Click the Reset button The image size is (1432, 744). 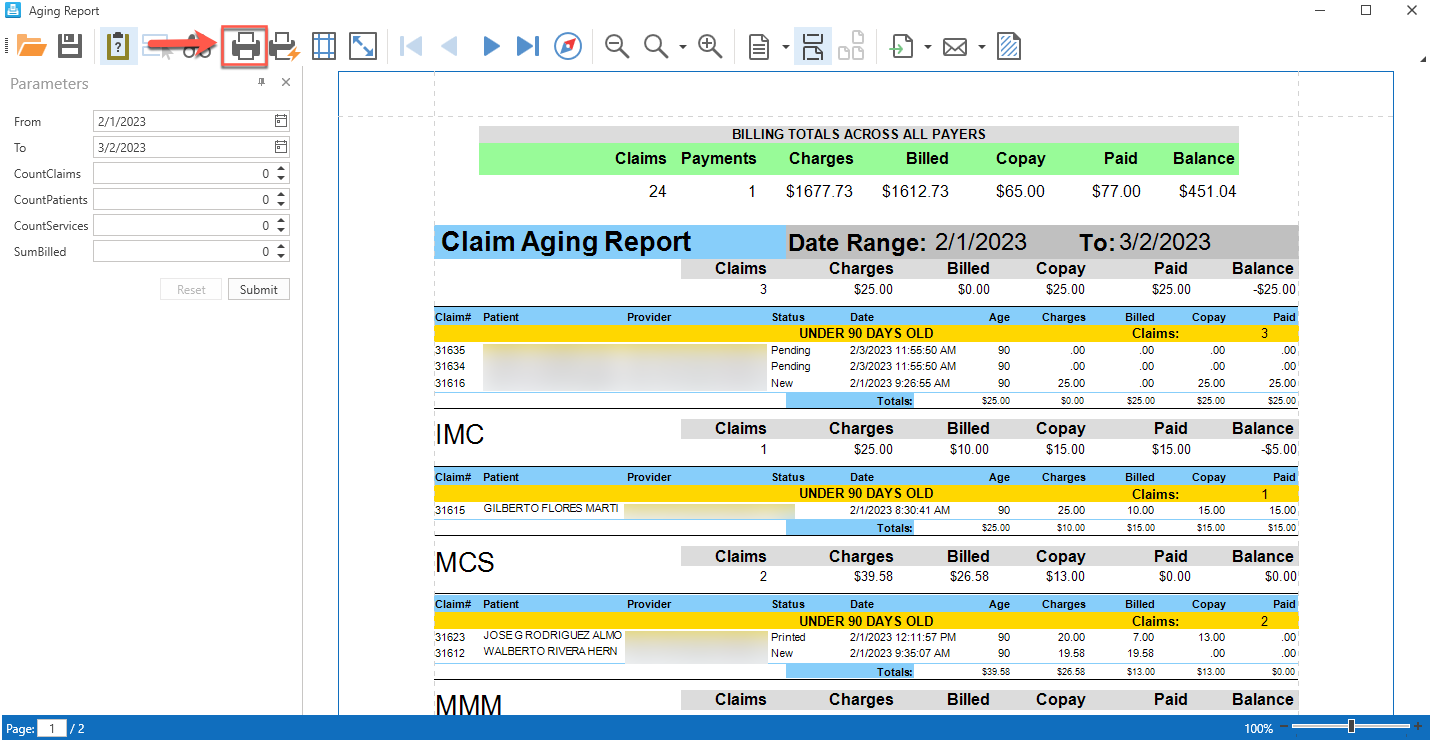(x=191, y=289)
